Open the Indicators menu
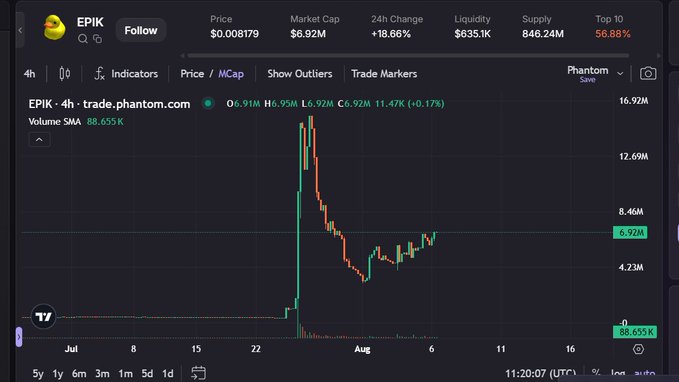Viewport: 679px width, 382px height. tap(126, 74)
